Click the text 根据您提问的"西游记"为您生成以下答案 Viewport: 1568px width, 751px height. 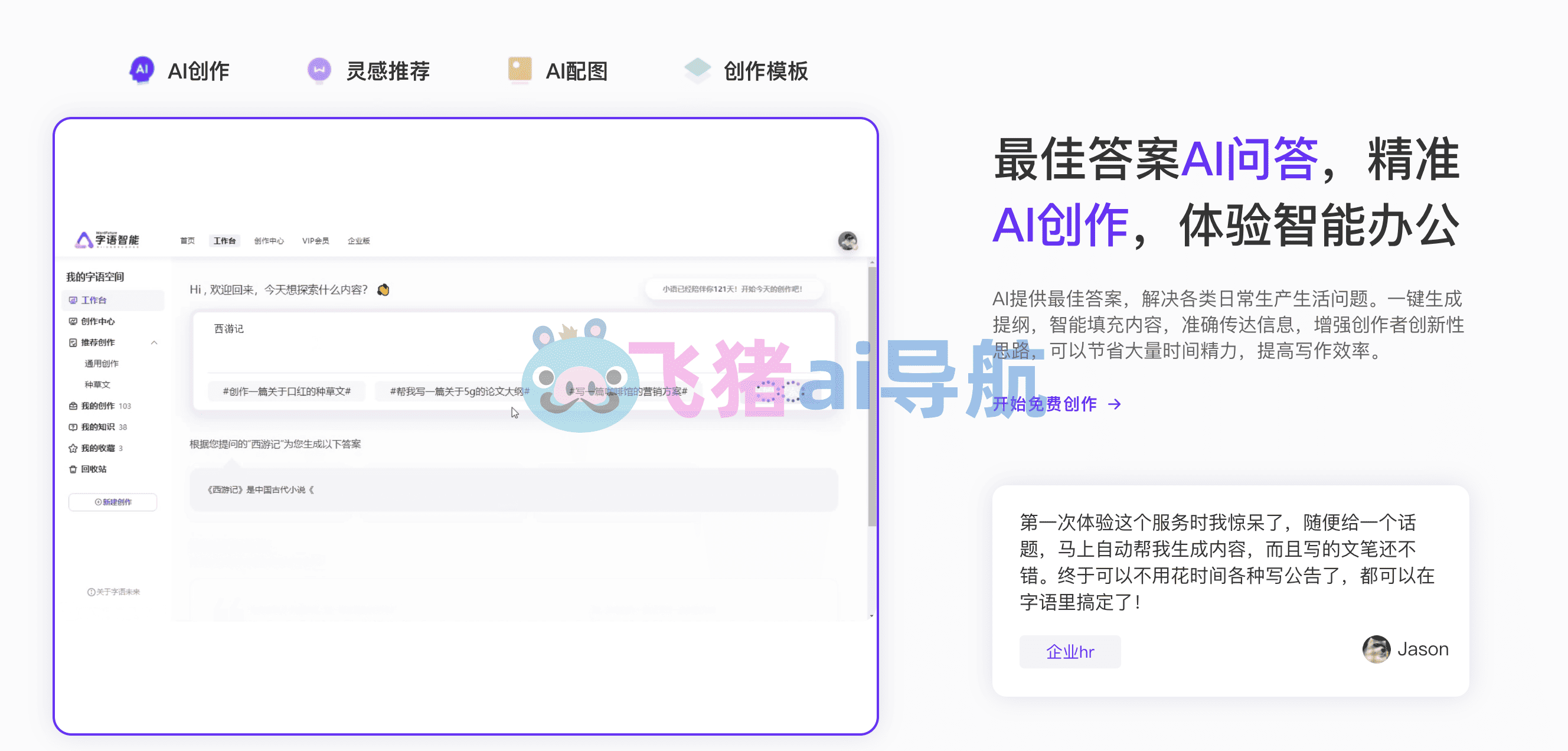coord(275,444)
